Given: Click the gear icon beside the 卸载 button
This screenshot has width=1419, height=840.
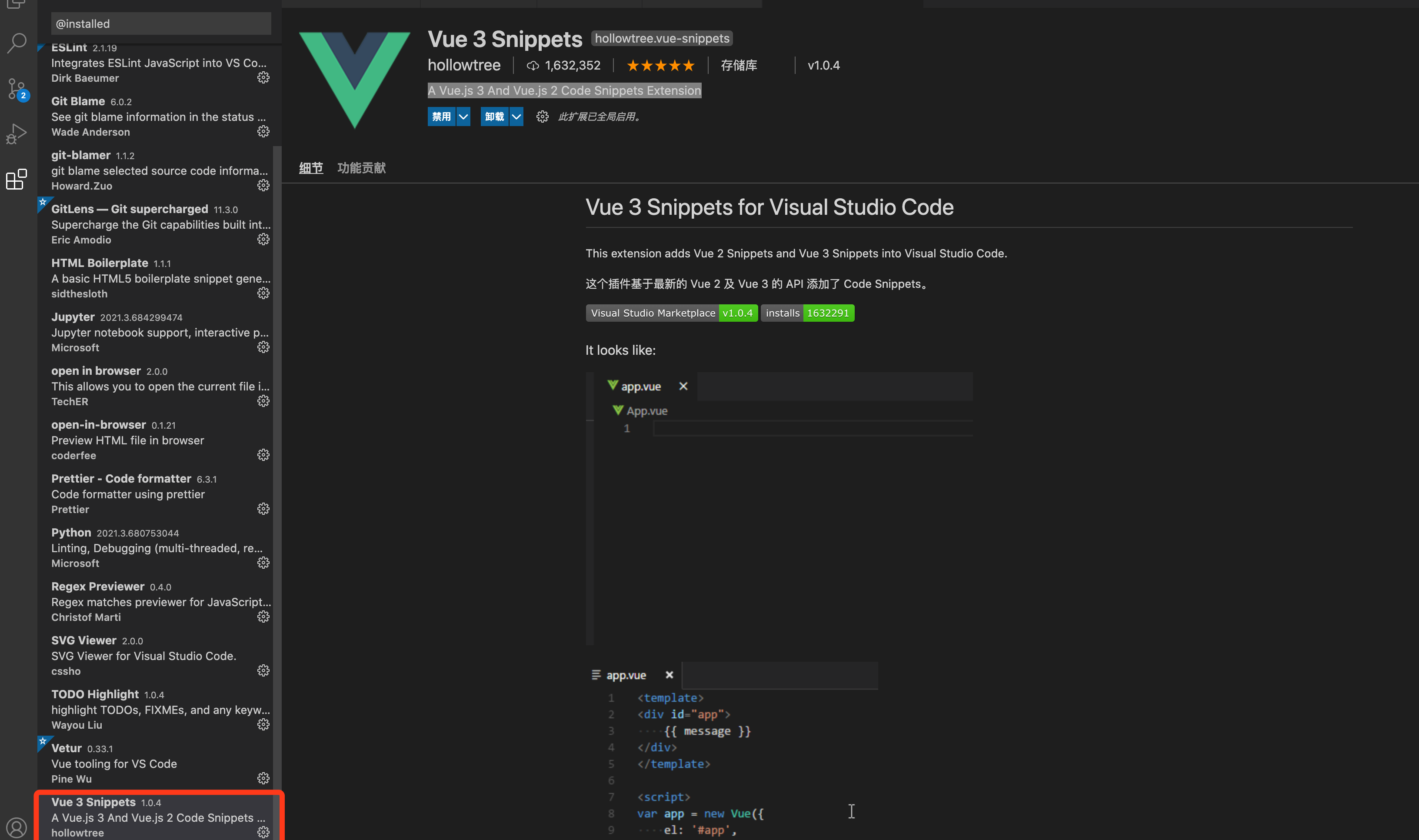Looking at the screenshot, I should pos(542,117).
